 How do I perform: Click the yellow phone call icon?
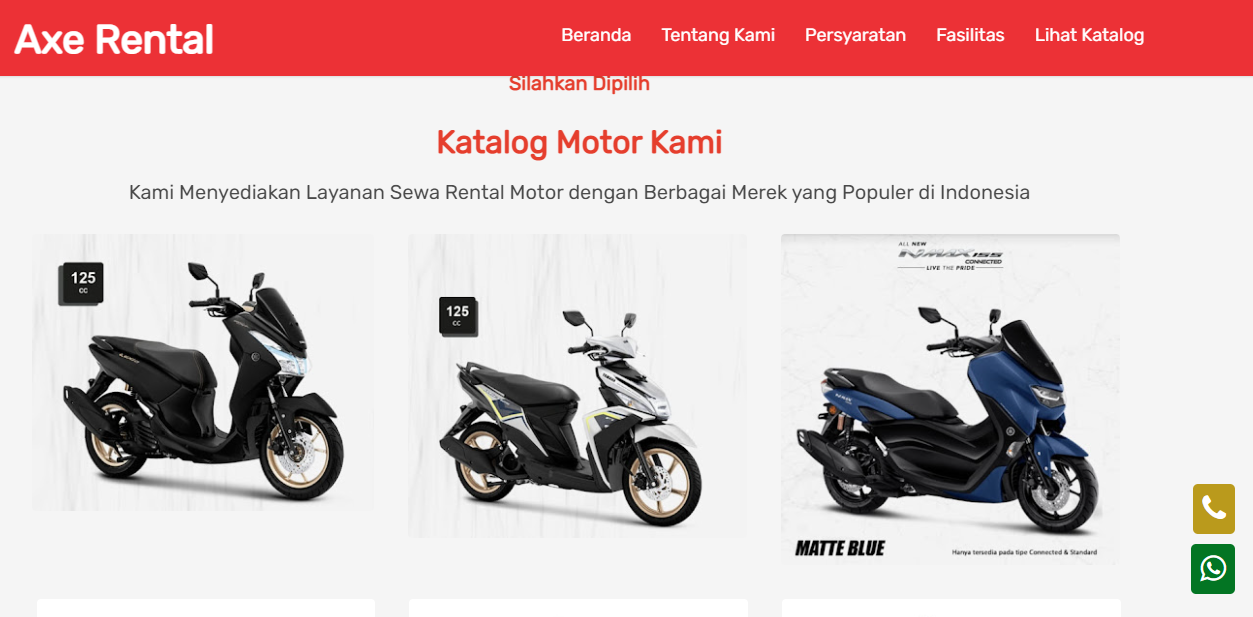(x=1213, y=509)
